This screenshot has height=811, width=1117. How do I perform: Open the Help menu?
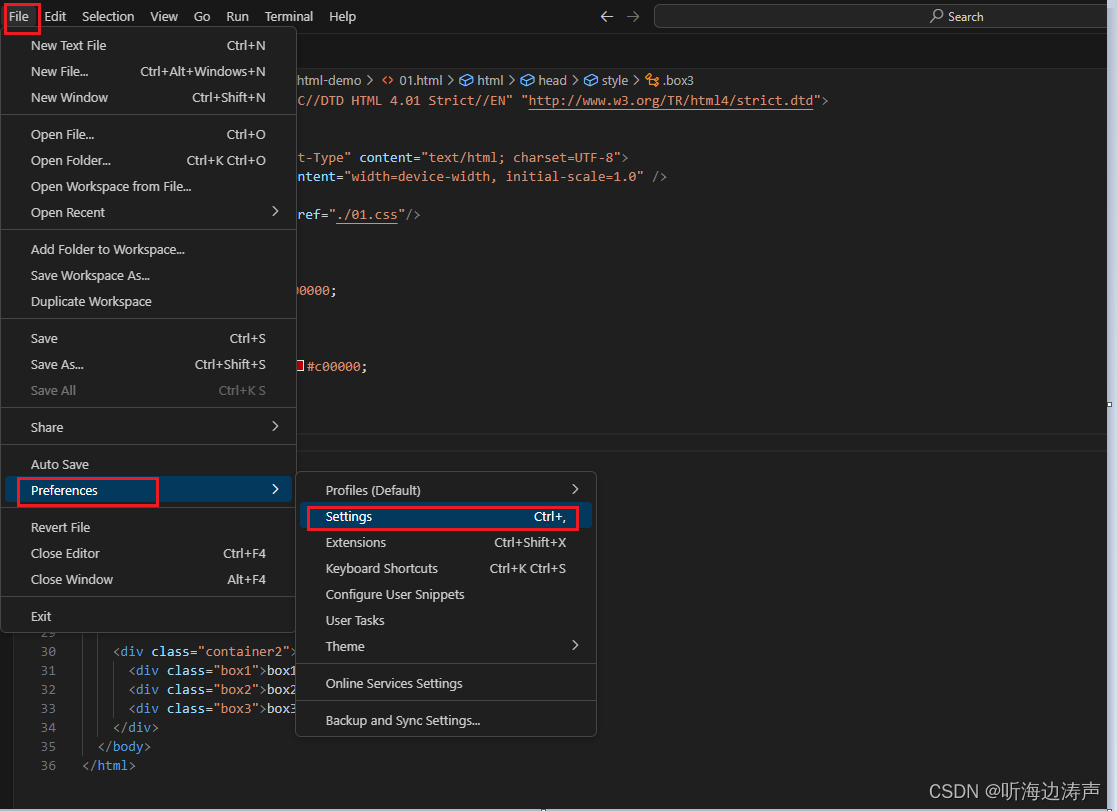pyautogui.click(x=342, y=16)
